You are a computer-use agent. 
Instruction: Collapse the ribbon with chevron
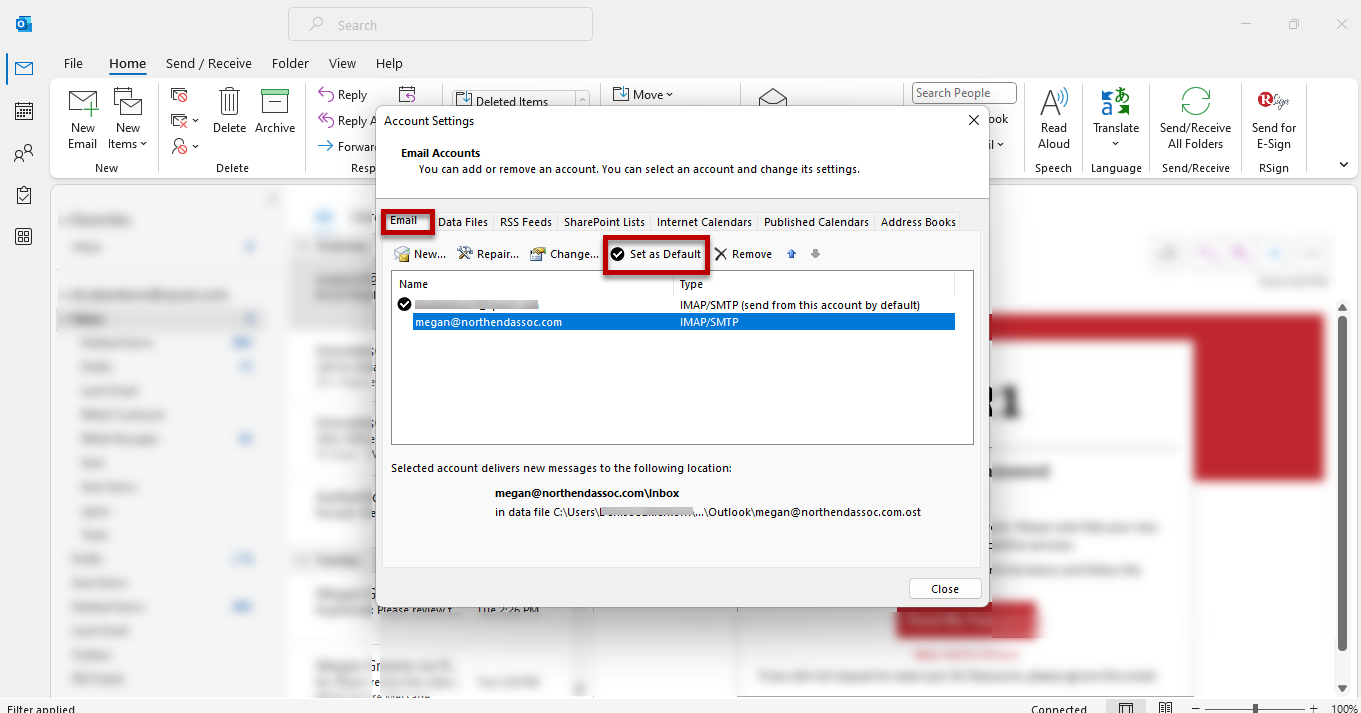[1343, 165]
